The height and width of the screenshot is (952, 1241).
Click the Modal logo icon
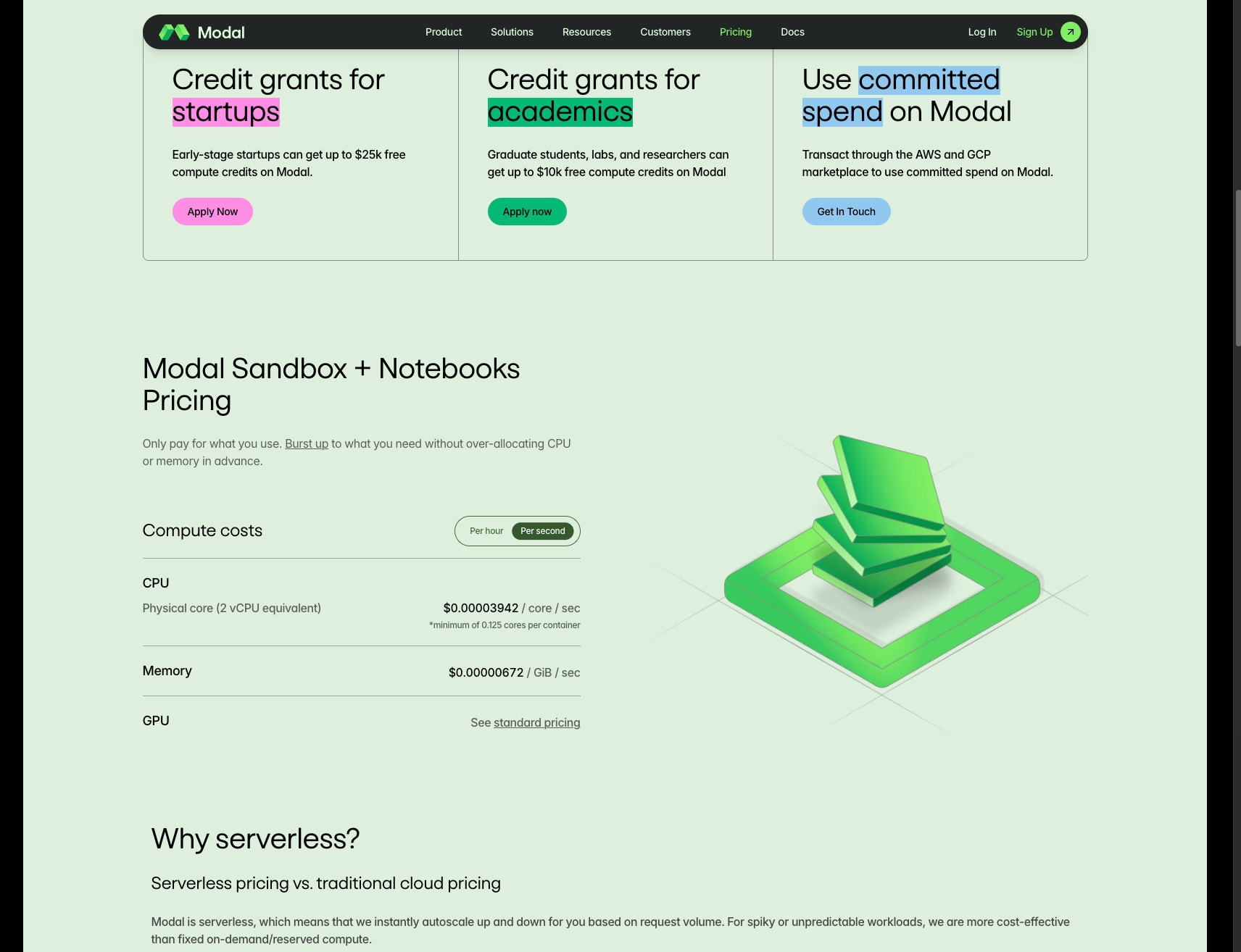(x=174, y=33)
